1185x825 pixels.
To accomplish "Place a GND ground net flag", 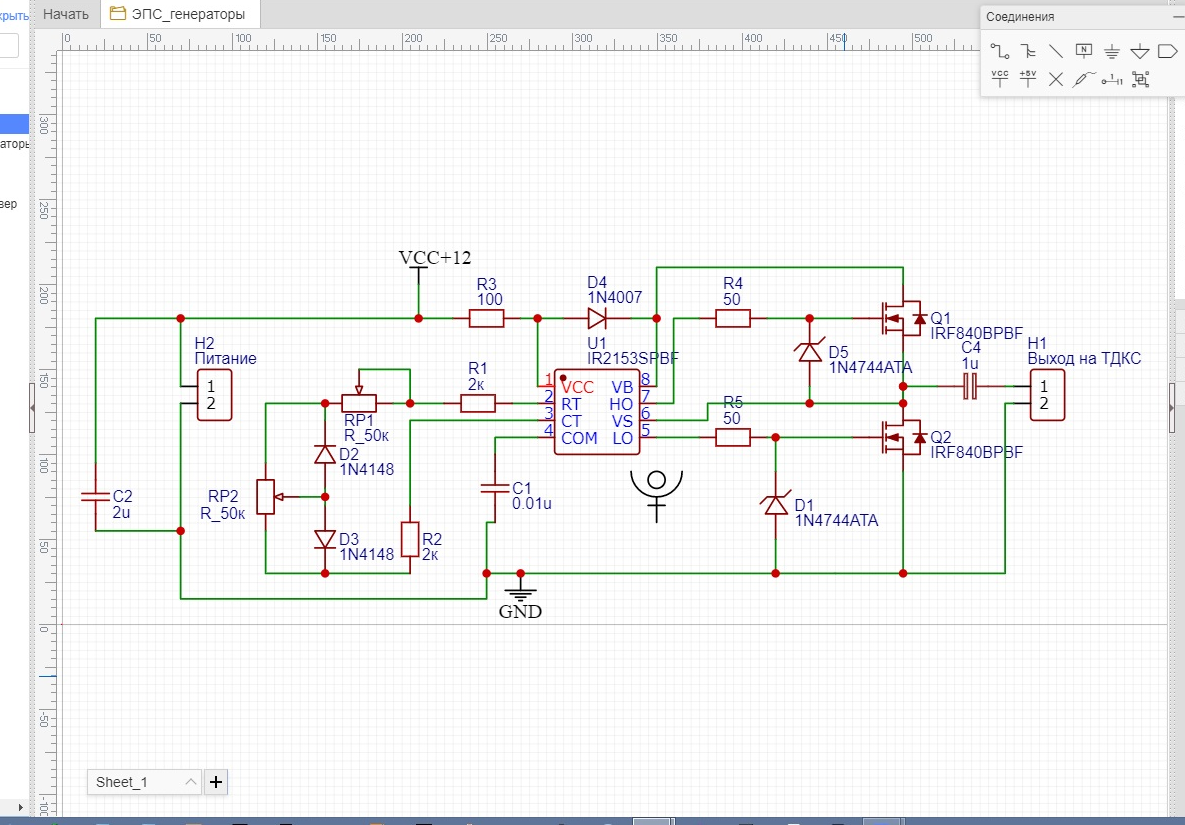I will point(1111,50).
